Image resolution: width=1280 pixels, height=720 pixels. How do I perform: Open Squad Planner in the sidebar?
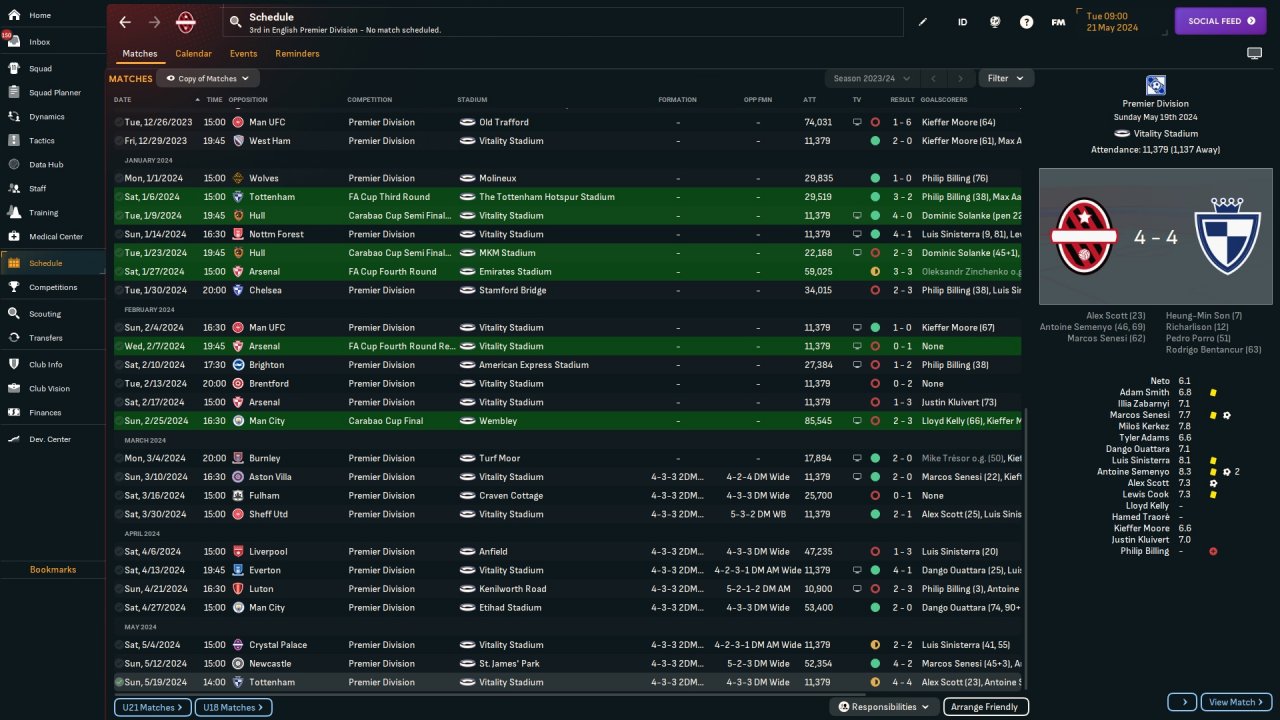[x=52, y=93]
